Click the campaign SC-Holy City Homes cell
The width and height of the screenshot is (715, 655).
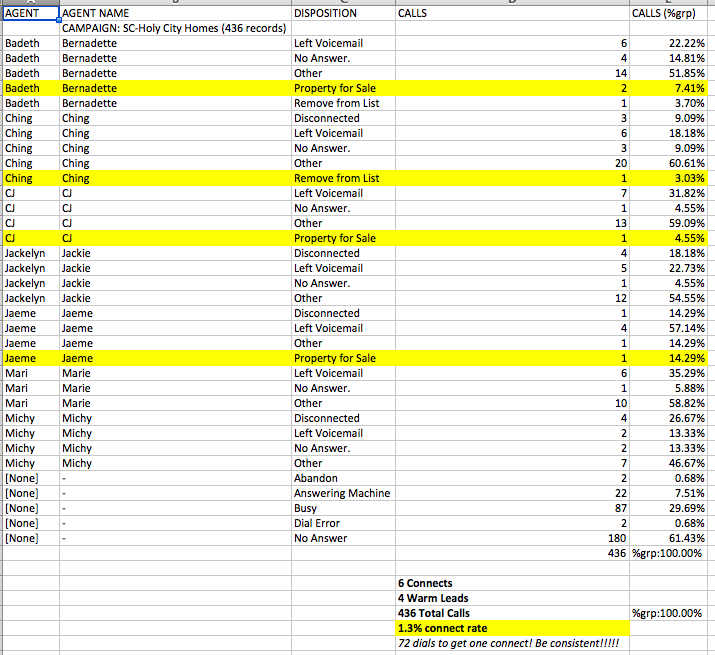pyautogui.click(x=176, y=28)
